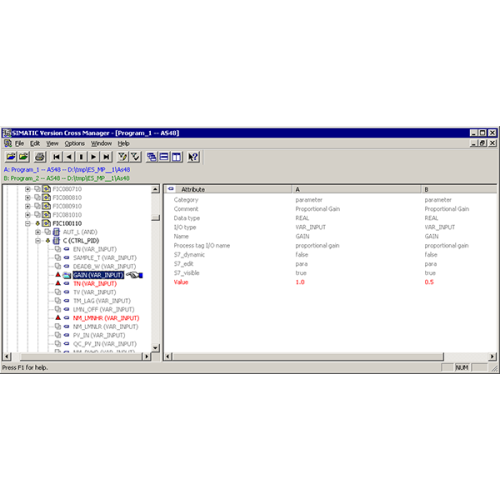Screen dimensions: 500x500
Task: Expand the FIC081010 tree node
Action: coord(28,215)
